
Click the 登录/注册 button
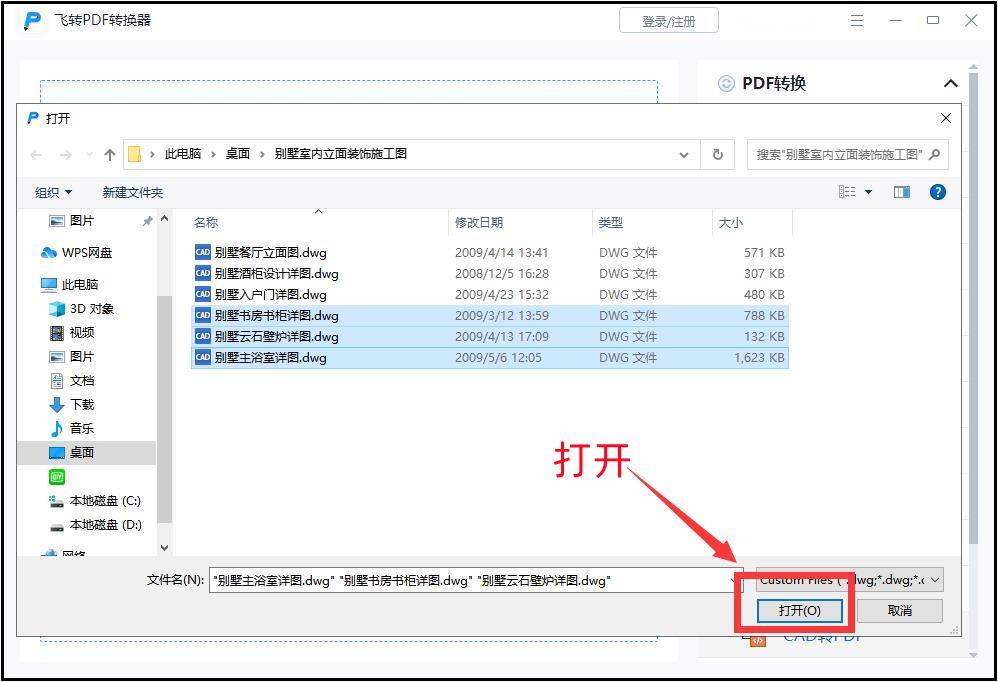click(668, 20)
